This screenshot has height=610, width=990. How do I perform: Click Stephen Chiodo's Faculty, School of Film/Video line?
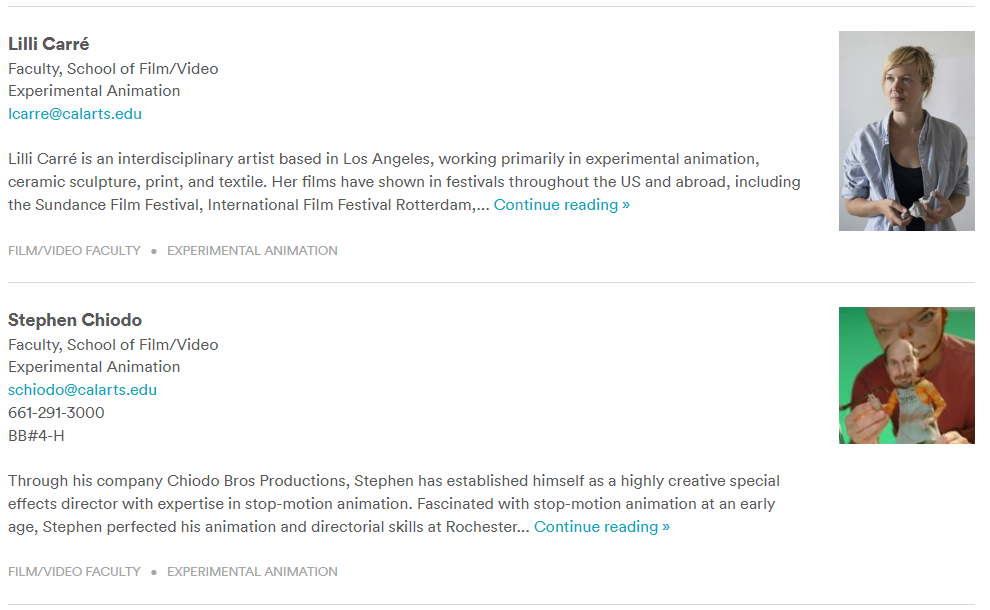pyautogui.click(x=113, y=345)
